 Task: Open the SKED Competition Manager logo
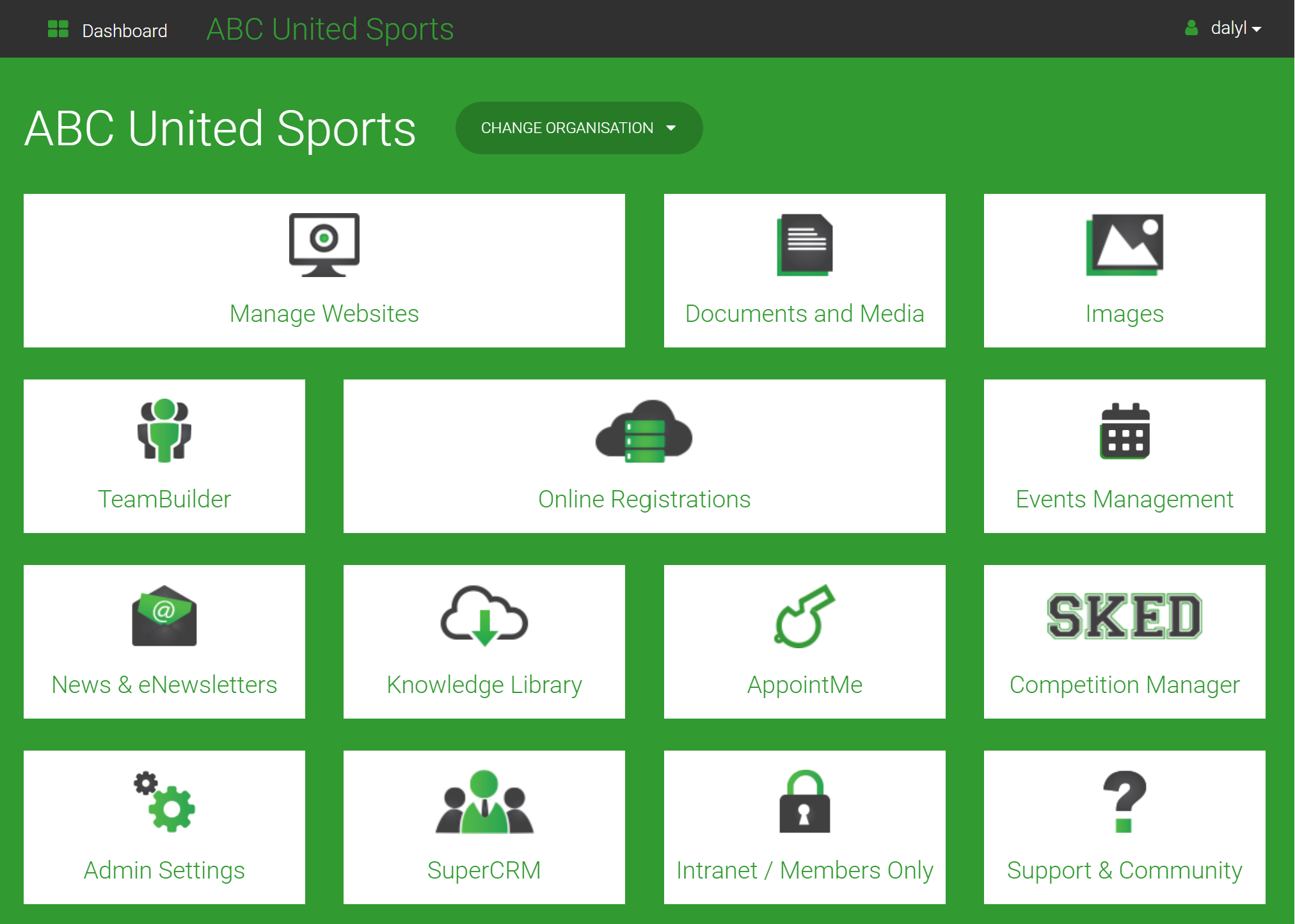click(1124, 616)
